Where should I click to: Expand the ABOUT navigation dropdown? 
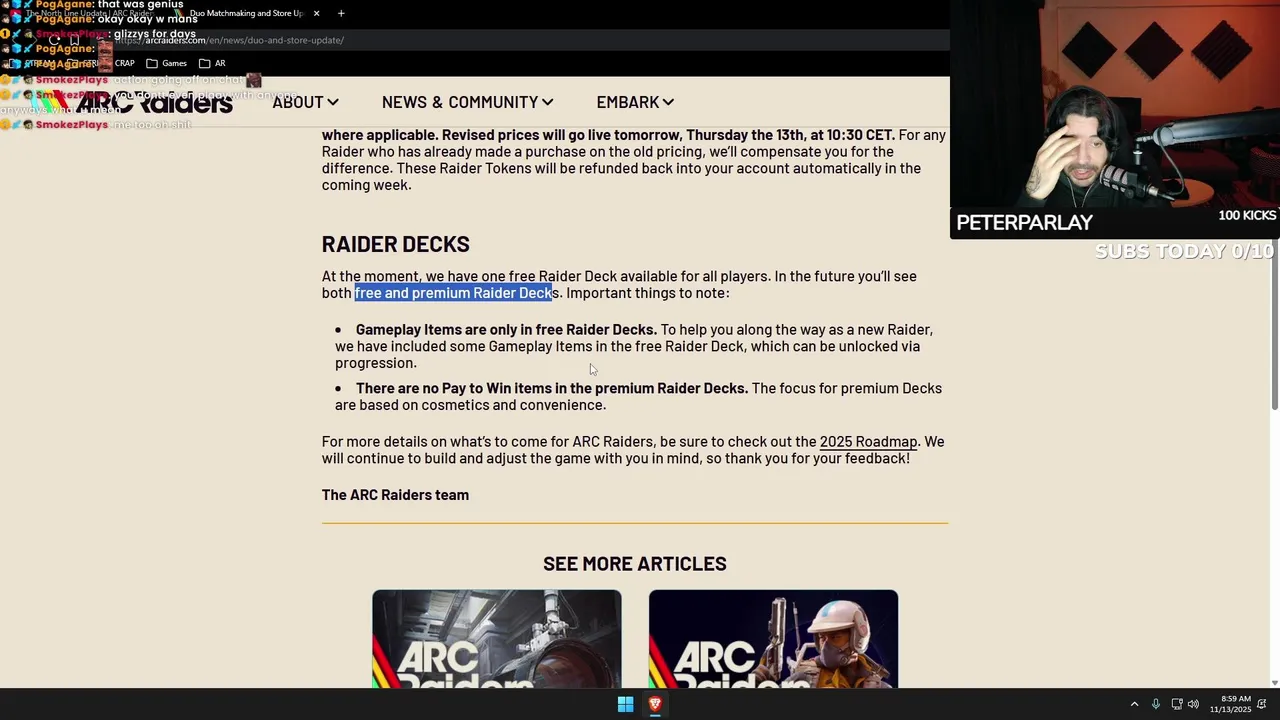pyautogui.click(x=305, y=102)
